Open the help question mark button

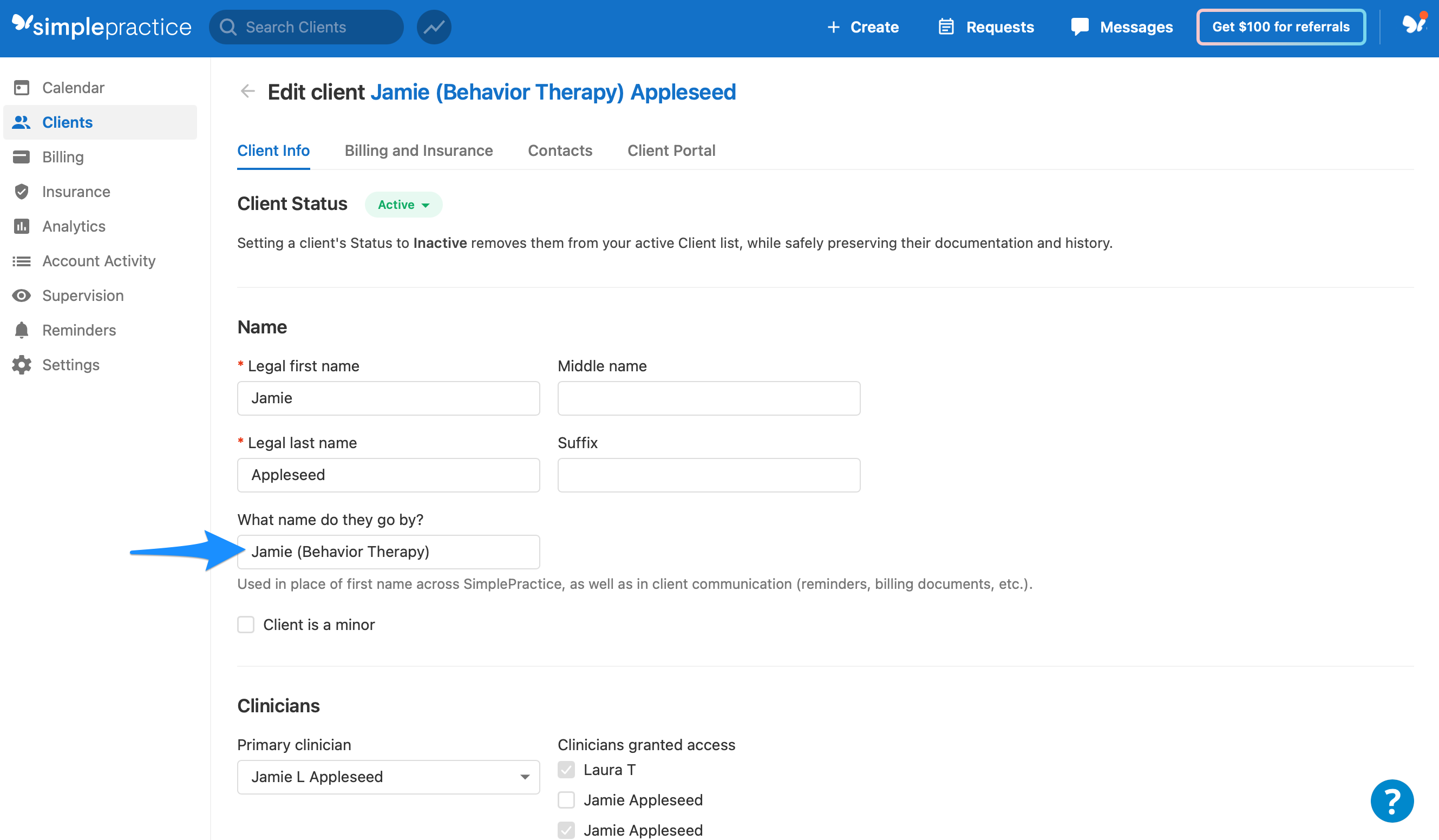click(1391, 800)
